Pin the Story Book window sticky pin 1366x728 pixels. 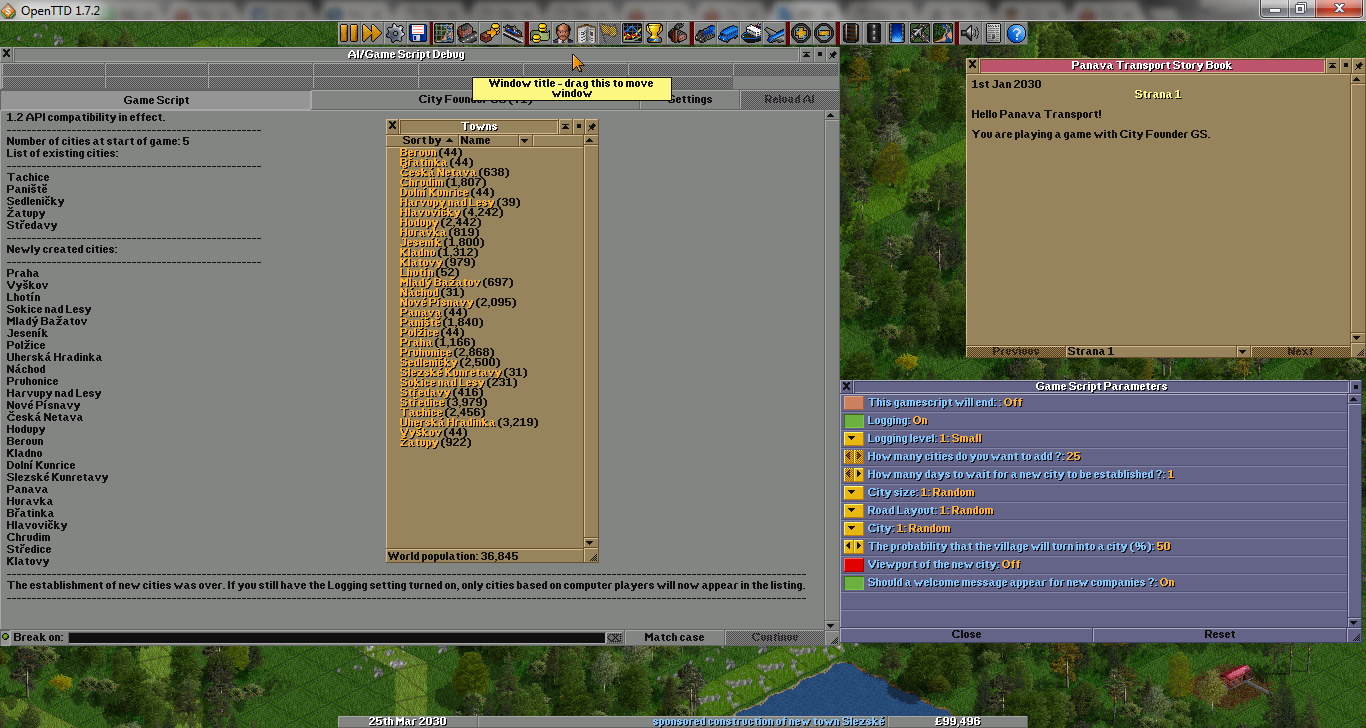pos(1358,65)
